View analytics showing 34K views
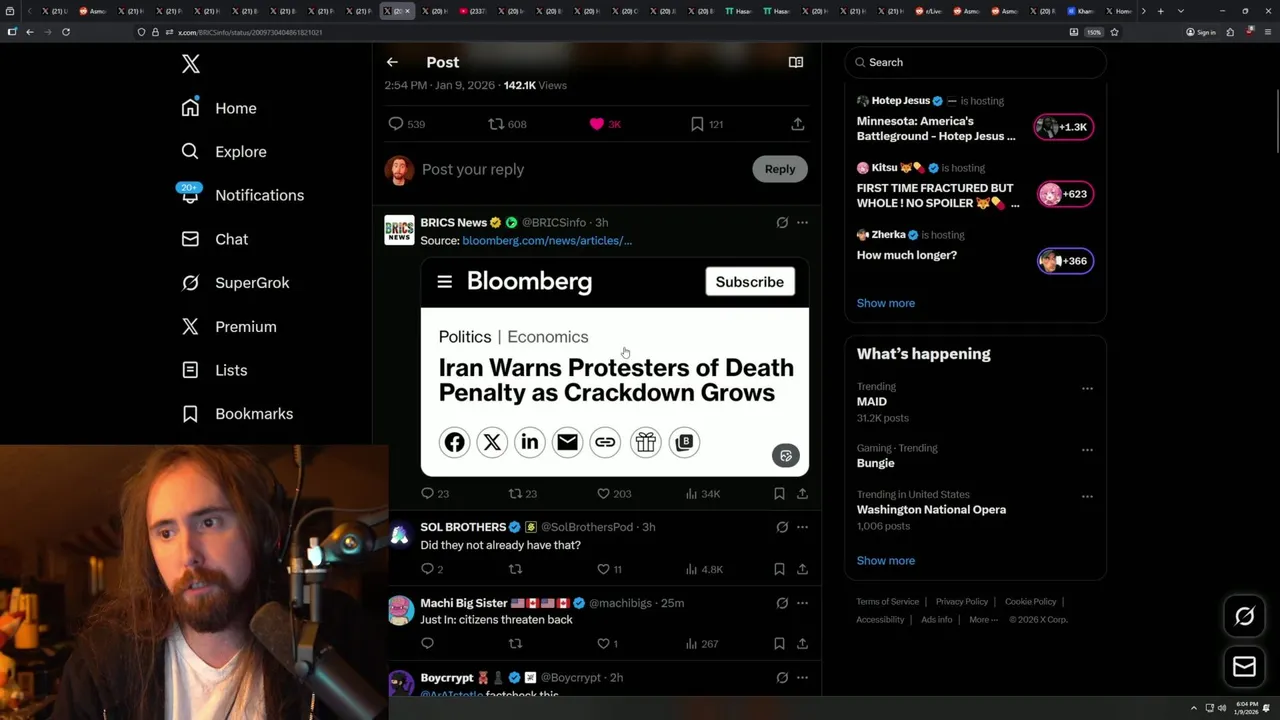This screenshot has width=1280, height=720. (703, 494)
